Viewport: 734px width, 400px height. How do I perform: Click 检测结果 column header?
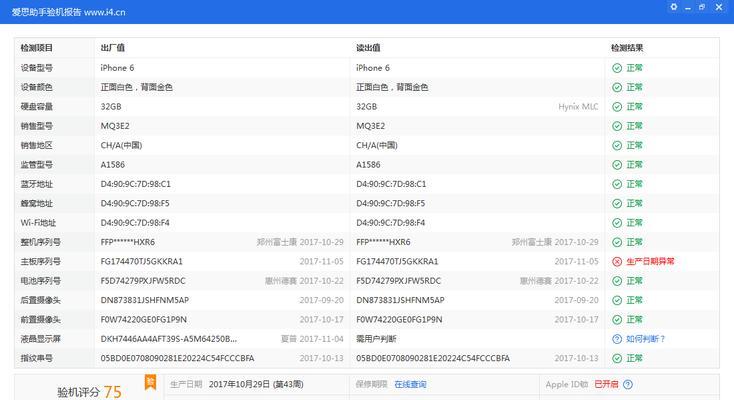click(627, 48)
